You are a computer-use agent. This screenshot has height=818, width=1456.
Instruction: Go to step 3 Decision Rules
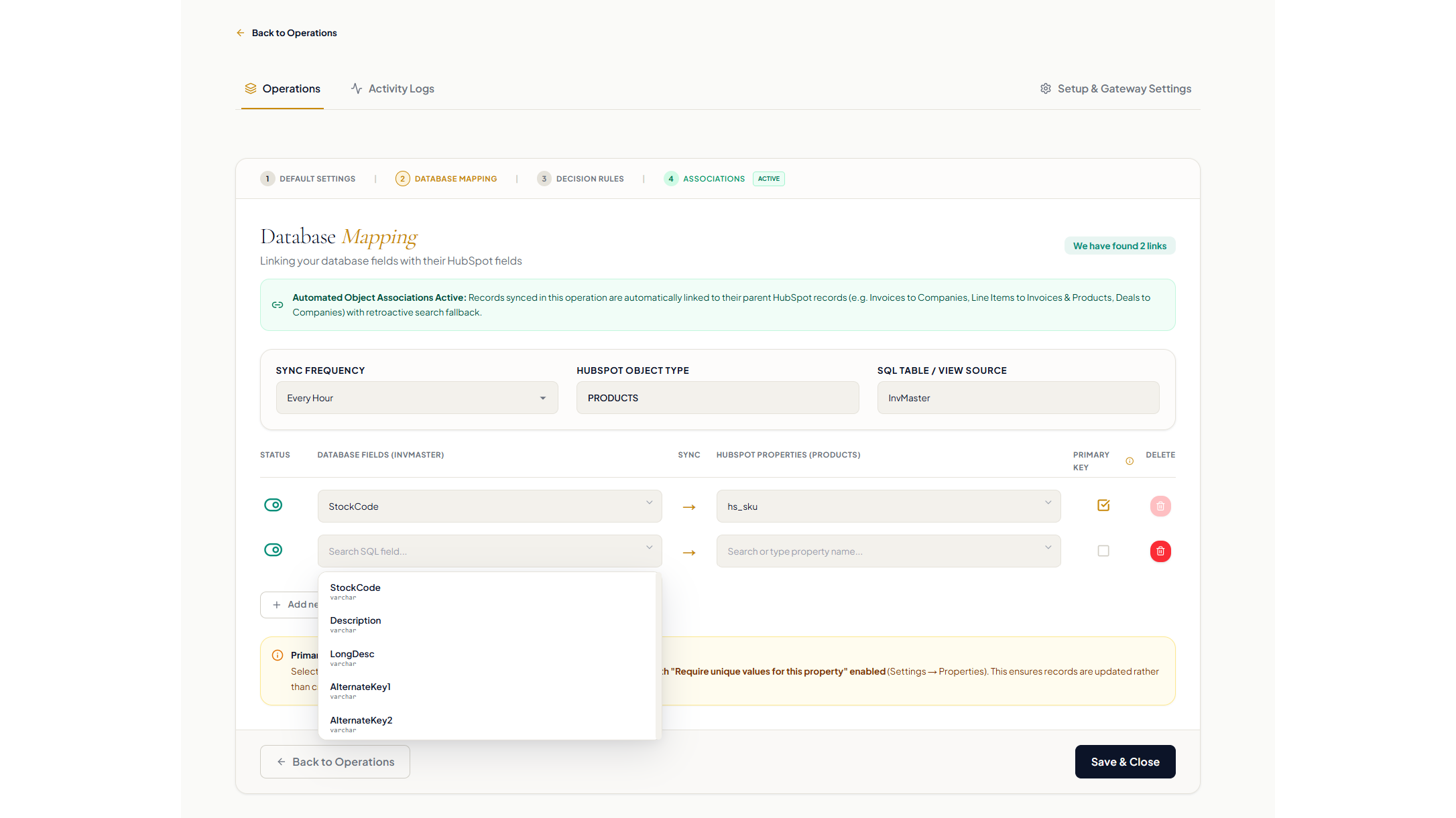581,179
